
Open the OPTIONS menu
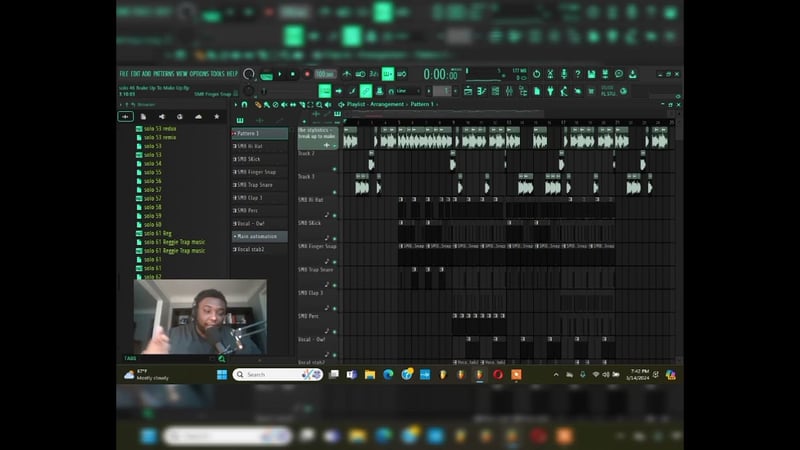point(199,74)
